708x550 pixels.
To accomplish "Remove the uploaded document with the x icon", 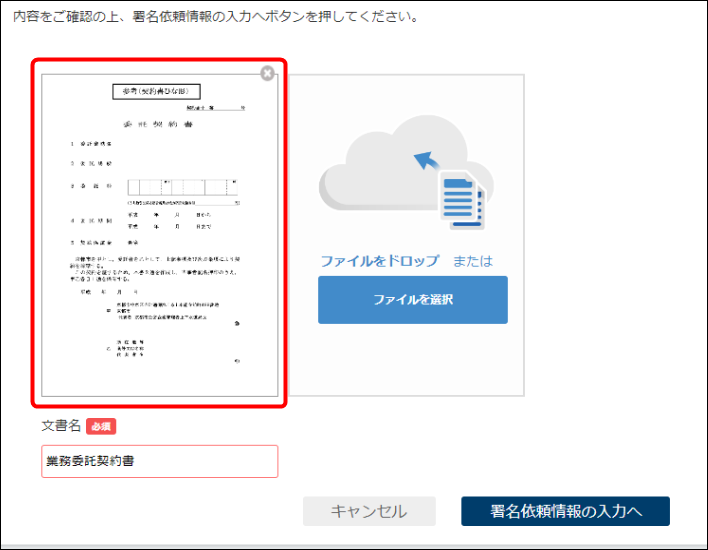I will (266, 73).
